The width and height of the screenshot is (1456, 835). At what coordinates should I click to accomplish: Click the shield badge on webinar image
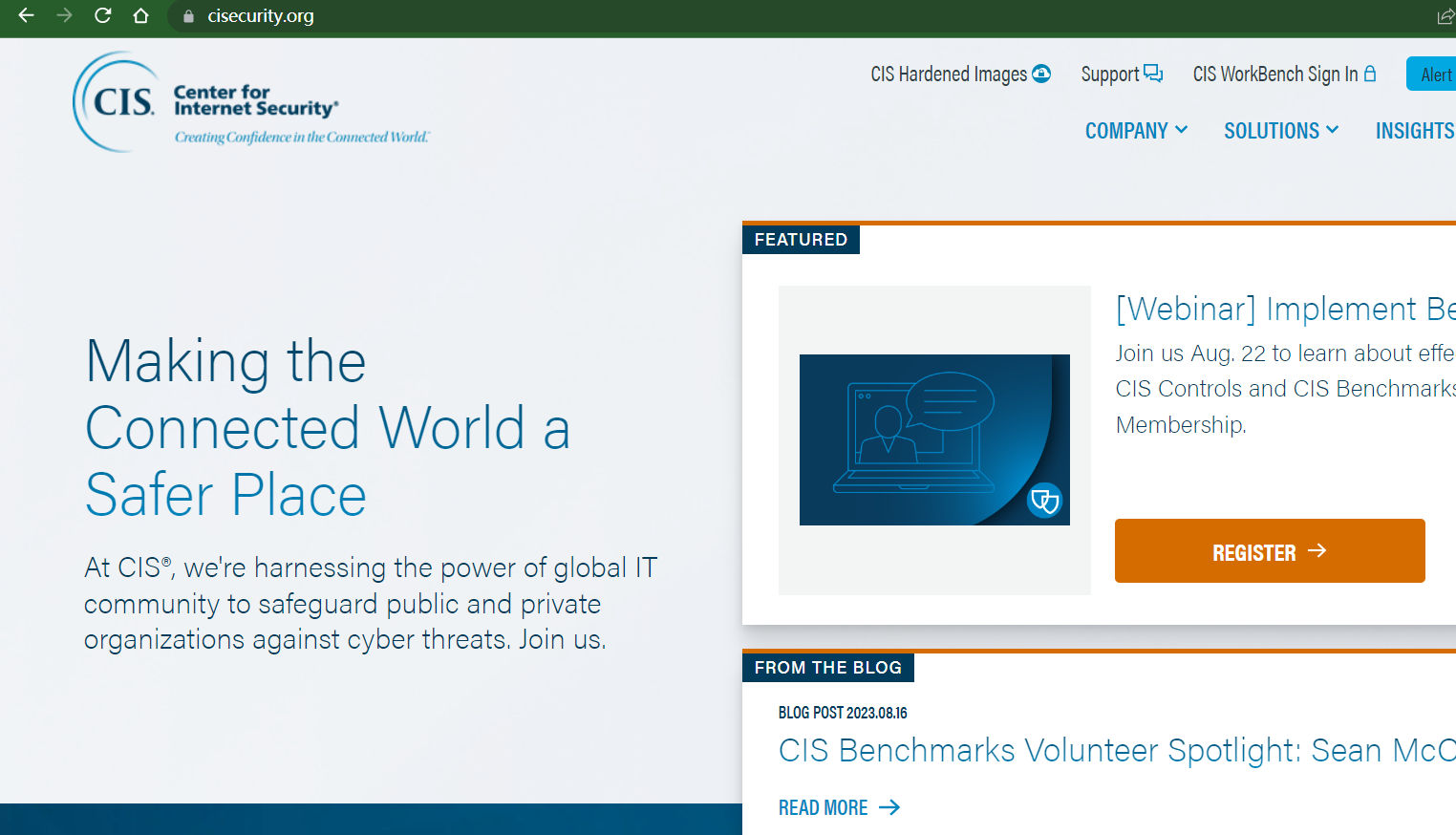coord(1044,500)
